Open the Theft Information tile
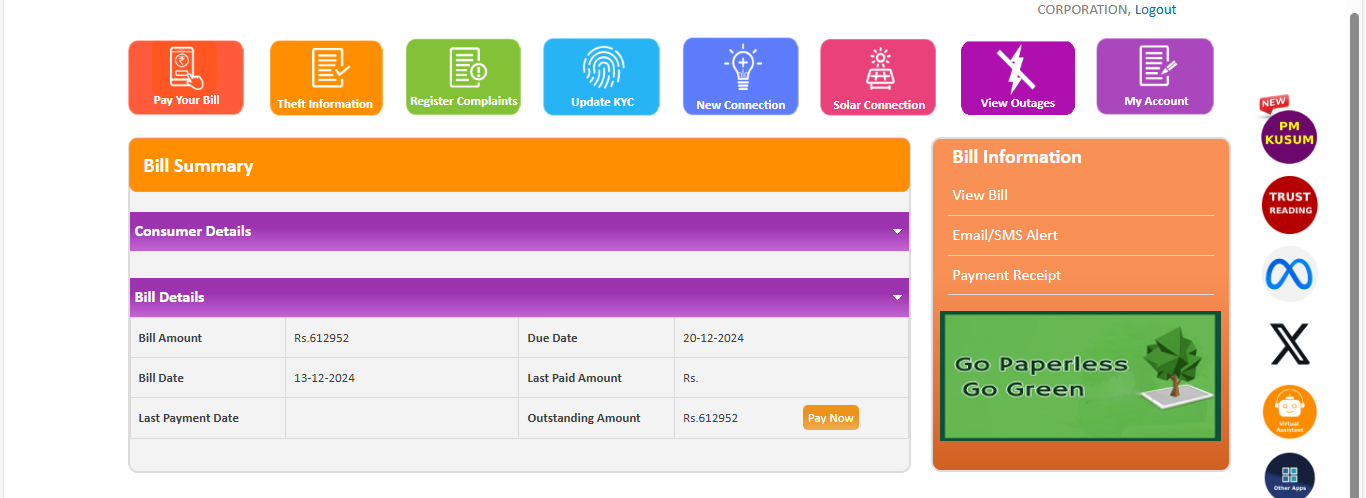This screenshot has width=1366, height=498. 325,78
